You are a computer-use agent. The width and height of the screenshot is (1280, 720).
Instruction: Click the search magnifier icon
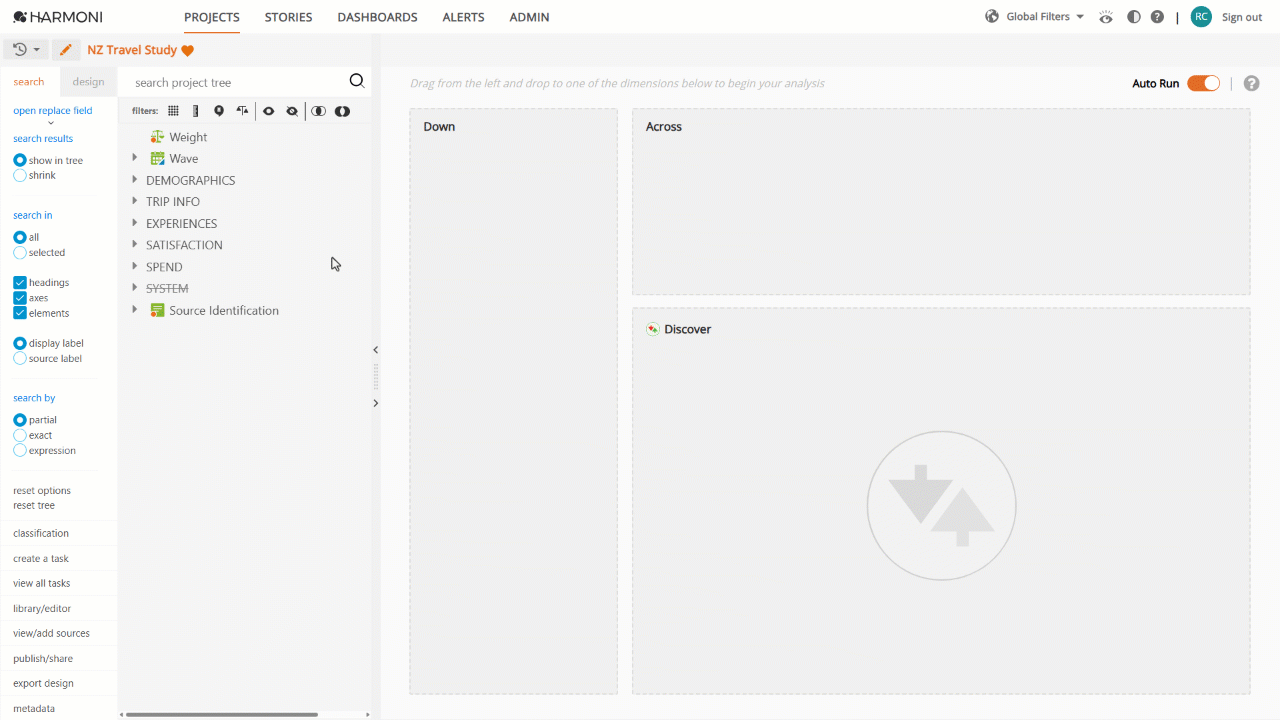356,82
